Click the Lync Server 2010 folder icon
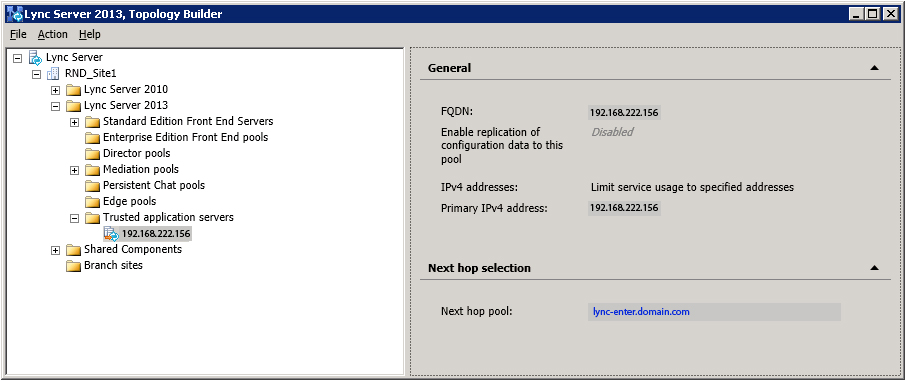The width and height of the screenshot is (906, 381). pos(73,90)
